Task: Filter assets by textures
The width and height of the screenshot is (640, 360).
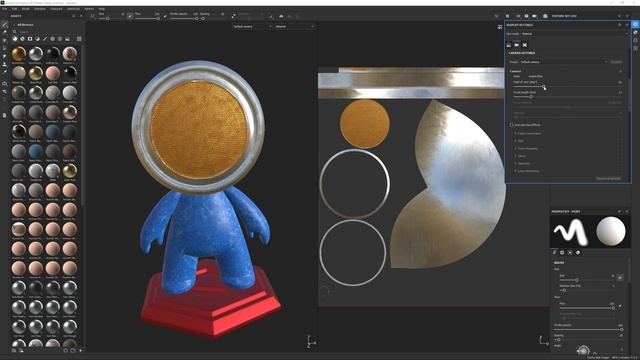Action: coord(60,39)
